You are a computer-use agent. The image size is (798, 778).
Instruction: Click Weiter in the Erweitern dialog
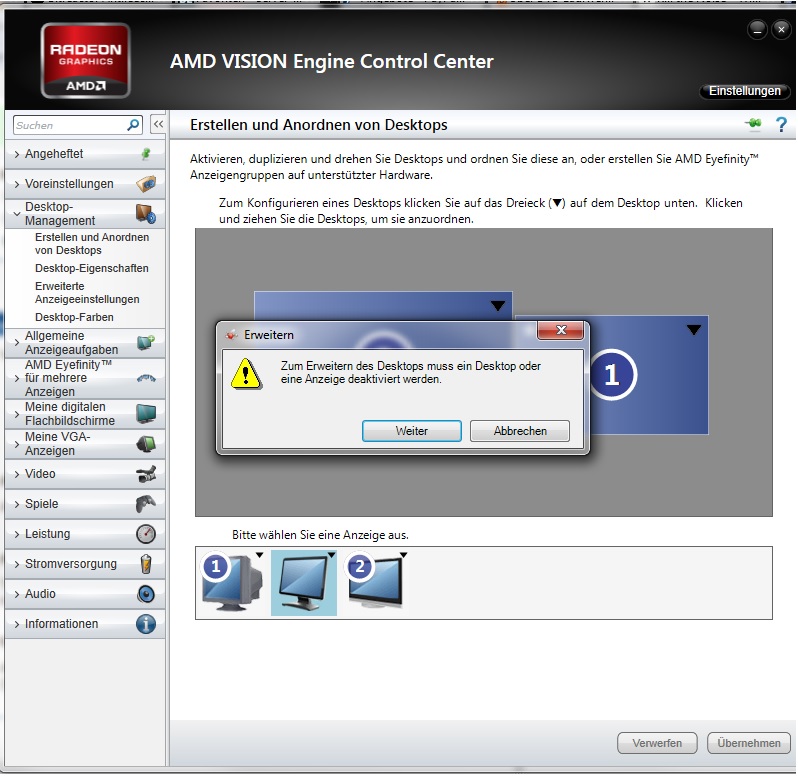(x=412, y=431)
